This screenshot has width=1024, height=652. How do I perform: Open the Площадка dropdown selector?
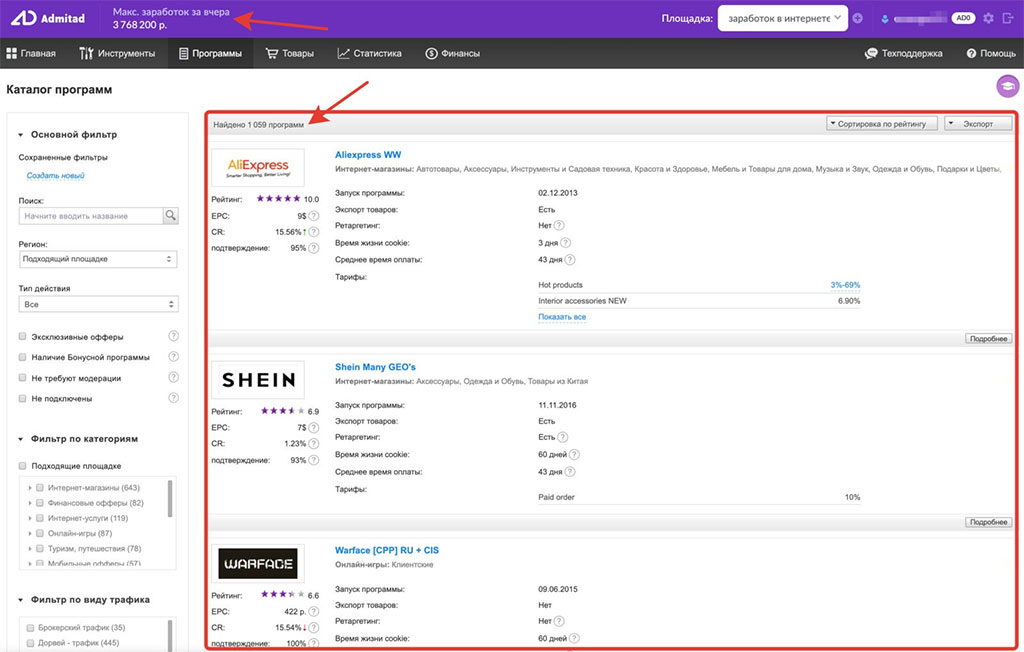(x=783, y=18)
